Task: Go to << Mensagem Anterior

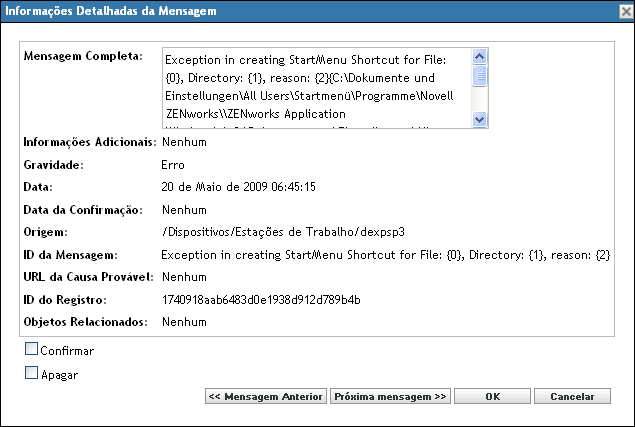Action: click(x=265, y=397)
